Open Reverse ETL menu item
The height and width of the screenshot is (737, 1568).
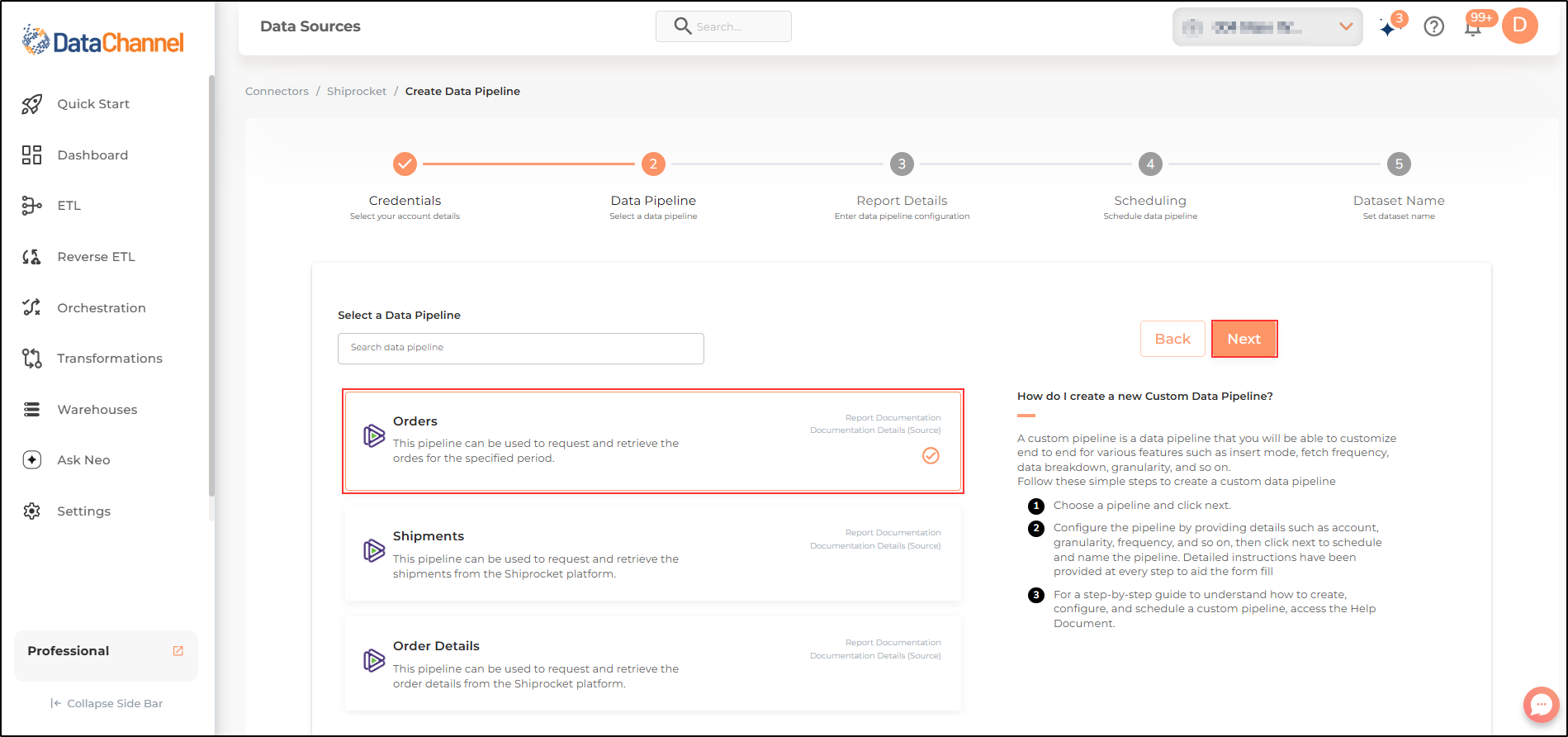[x=96, y=257]
